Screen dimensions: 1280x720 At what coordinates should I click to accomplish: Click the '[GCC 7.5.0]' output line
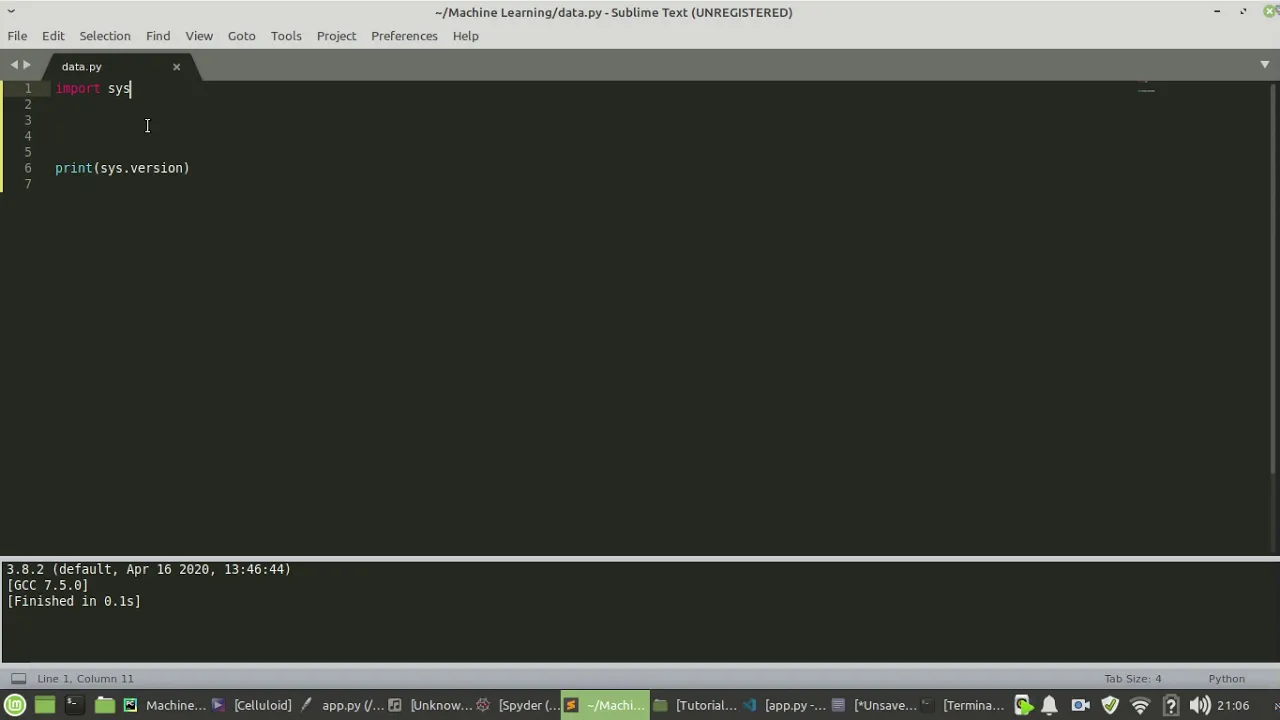click(47, 585)
